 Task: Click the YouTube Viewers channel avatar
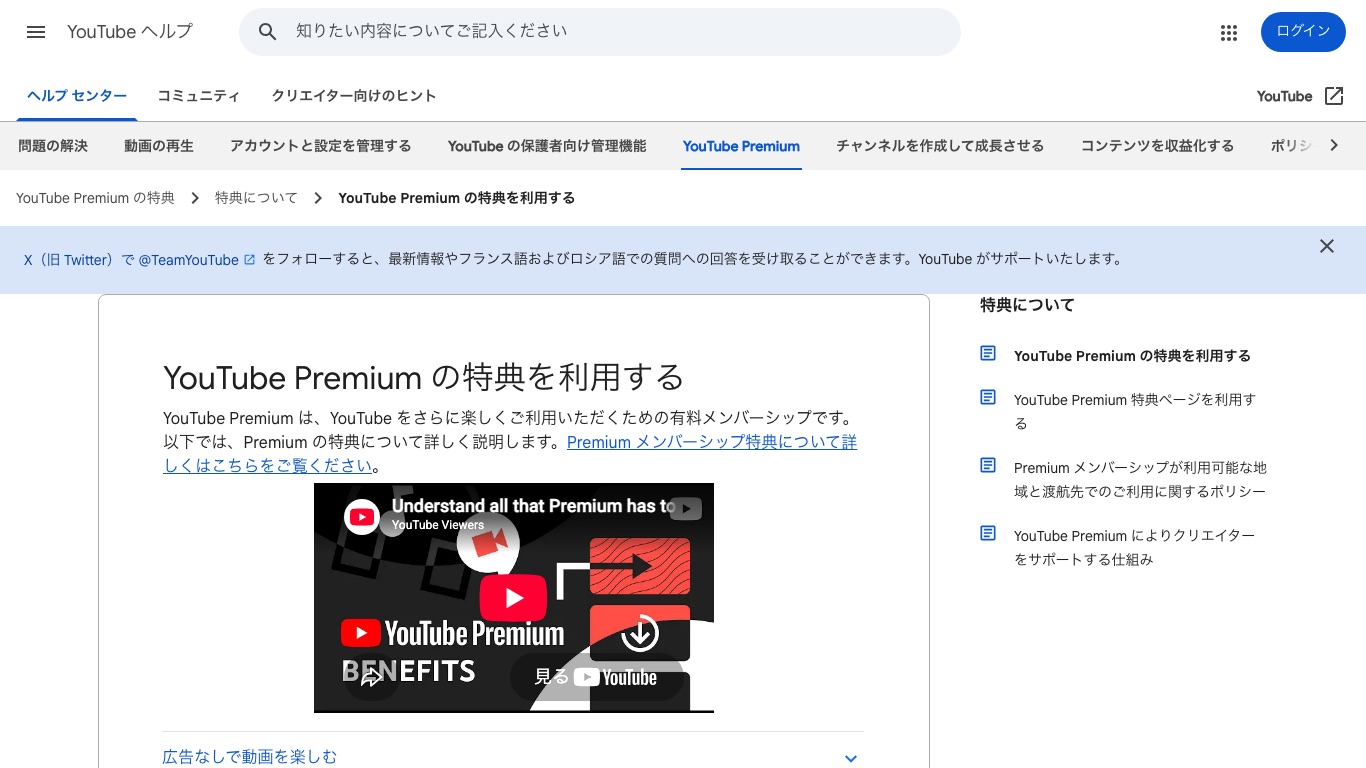[x=362, y=517]
